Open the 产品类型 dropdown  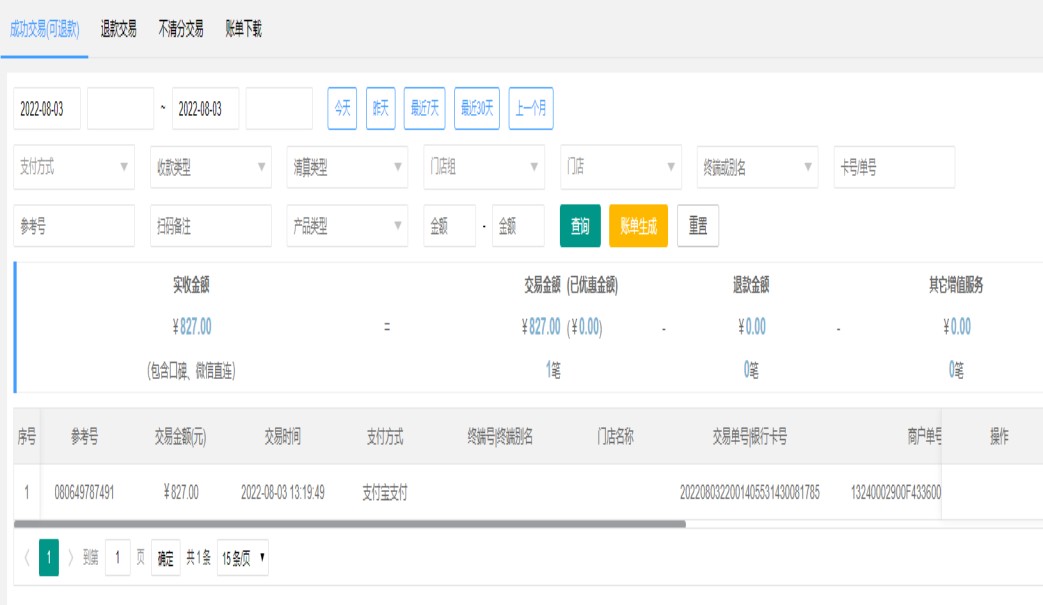pos(348,226)
